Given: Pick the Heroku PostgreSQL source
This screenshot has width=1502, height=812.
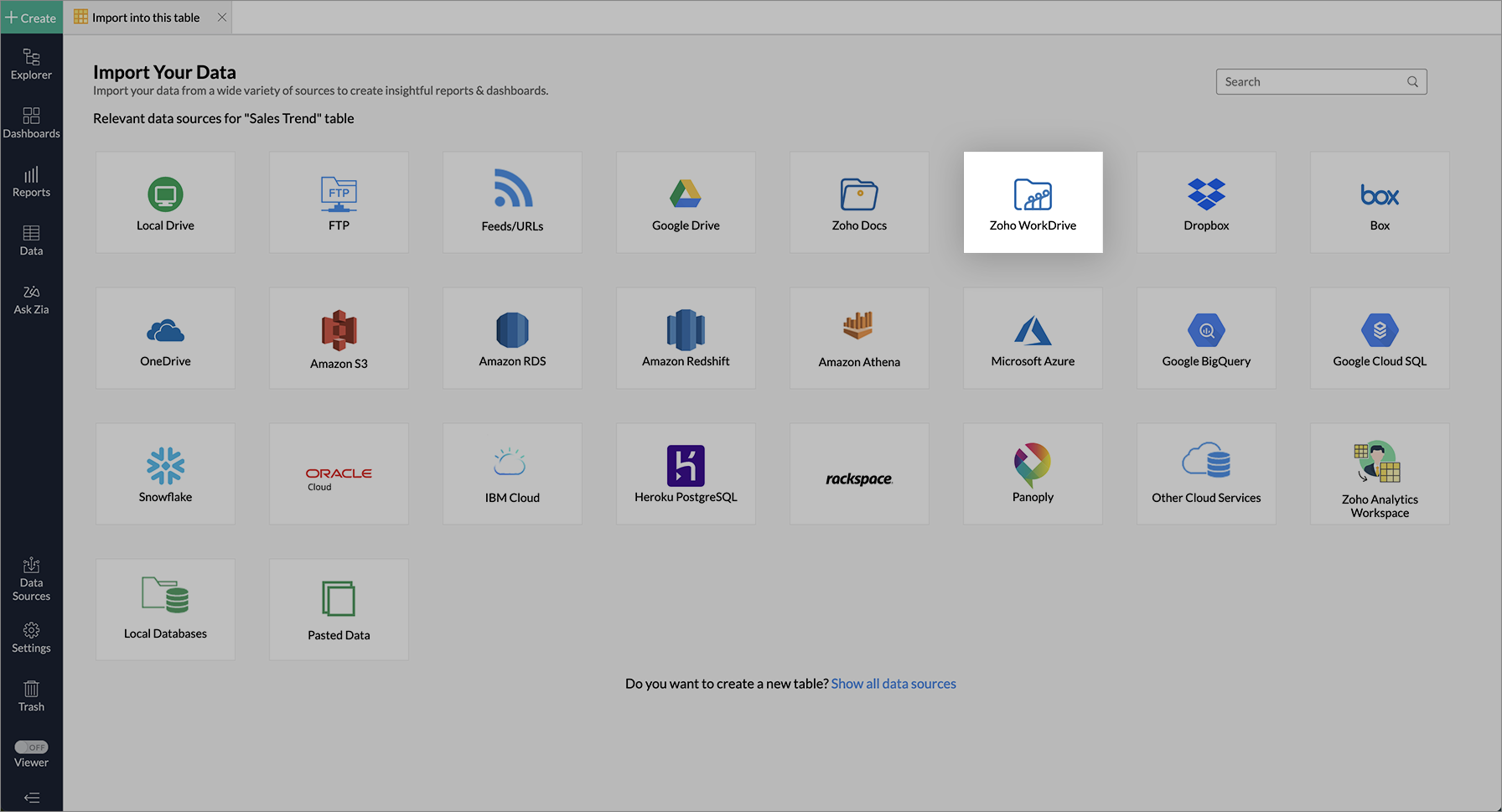Looking at the screenshot, I should coord(686,473).
